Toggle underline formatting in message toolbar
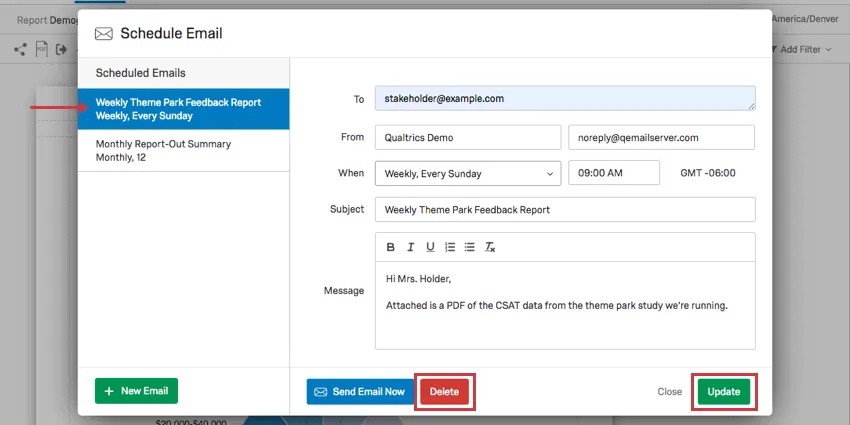 click(x=430, y=247)
